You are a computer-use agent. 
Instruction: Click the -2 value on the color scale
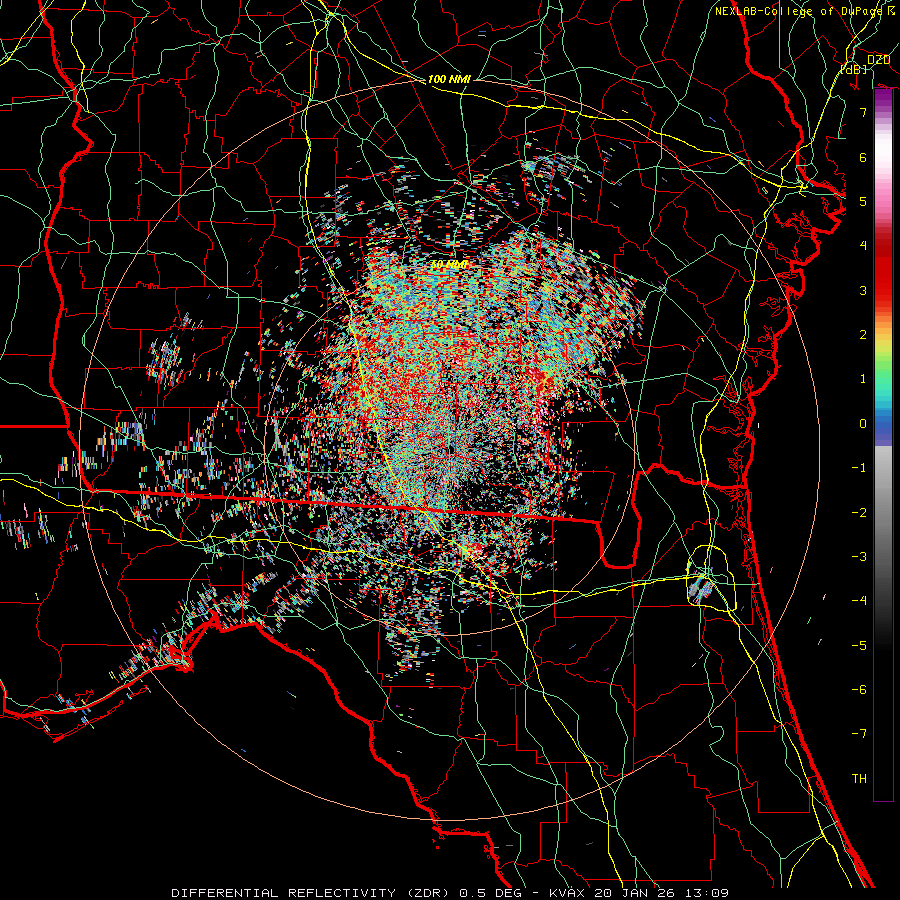(859, 513)
